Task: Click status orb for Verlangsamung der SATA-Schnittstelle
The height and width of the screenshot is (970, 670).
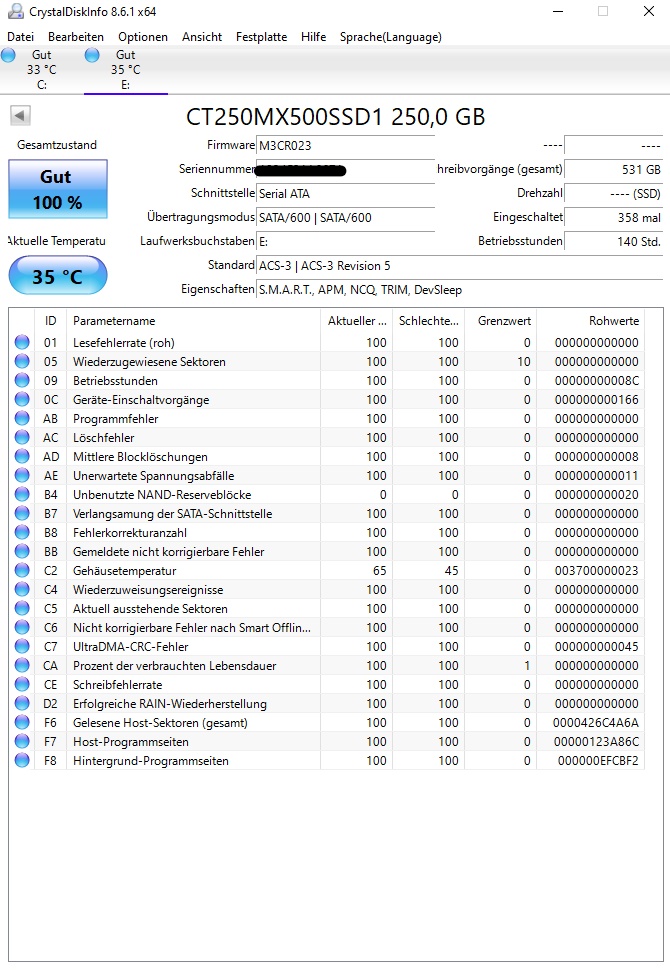Action: (22, 513)
